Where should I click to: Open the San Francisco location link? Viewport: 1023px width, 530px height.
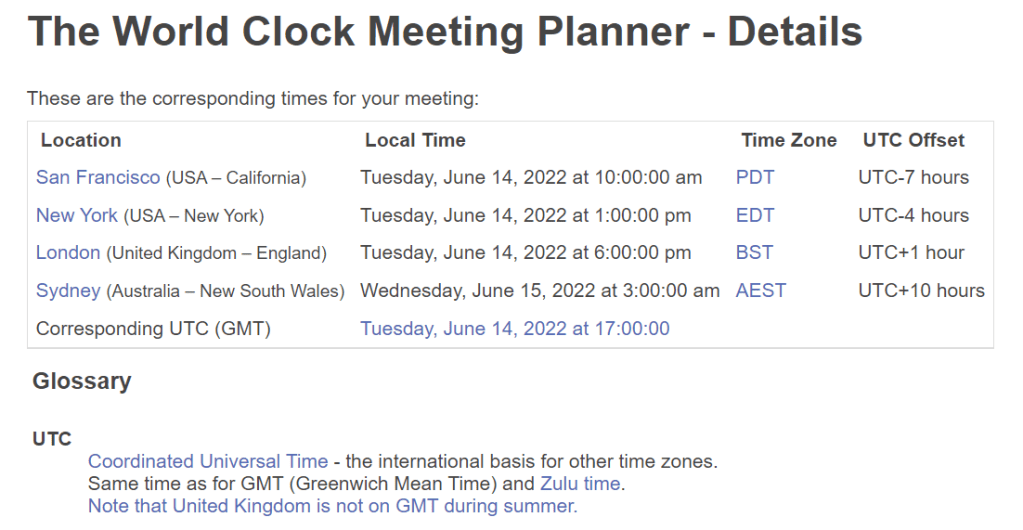[x=98, y=178]
